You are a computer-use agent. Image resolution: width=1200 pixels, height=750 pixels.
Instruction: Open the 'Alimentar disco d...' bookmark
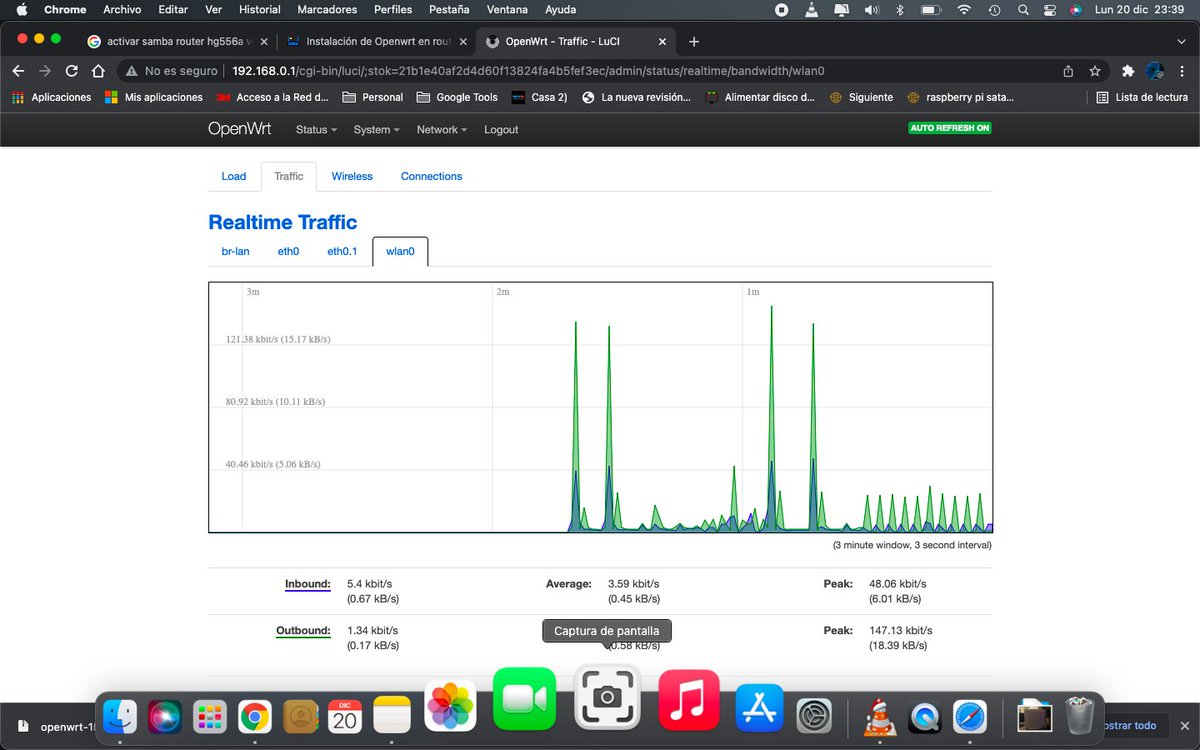click(x=760, y=97)
